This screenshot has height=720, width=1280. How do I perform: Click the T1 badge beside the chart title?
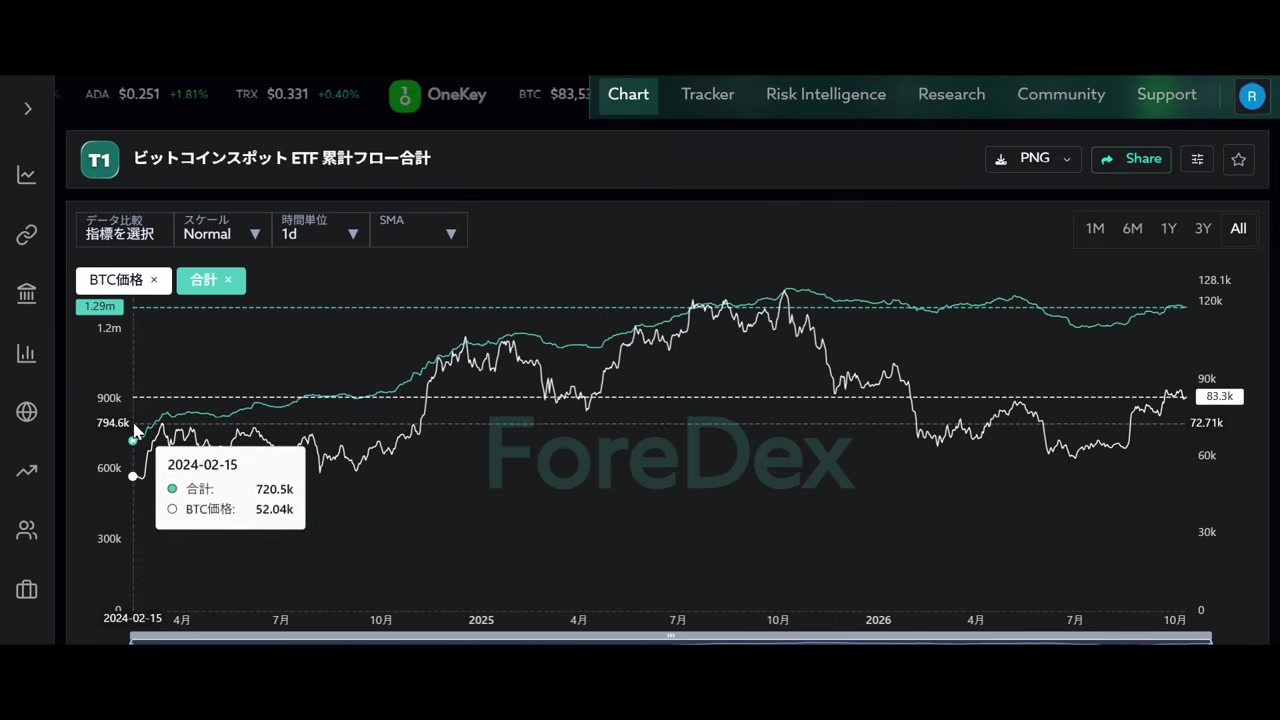tap(100, 159)
